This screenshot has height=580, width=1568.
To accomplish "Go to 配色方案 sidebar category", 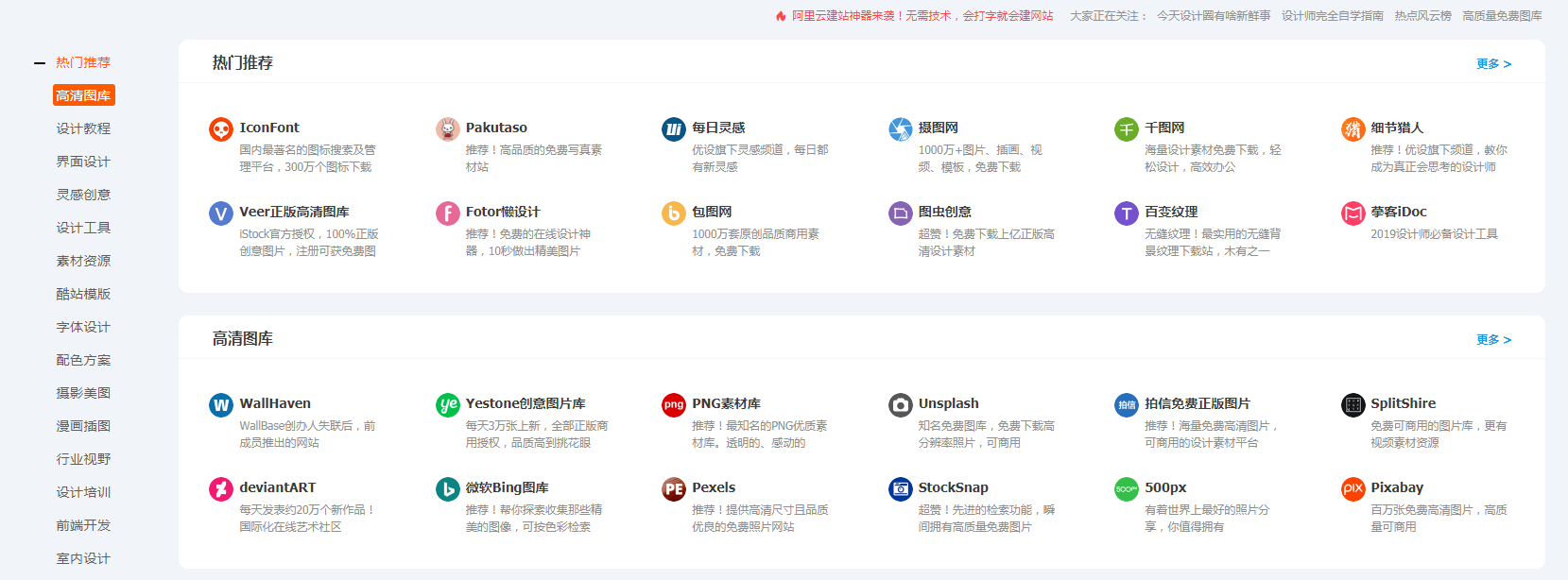I will [83, 360].
